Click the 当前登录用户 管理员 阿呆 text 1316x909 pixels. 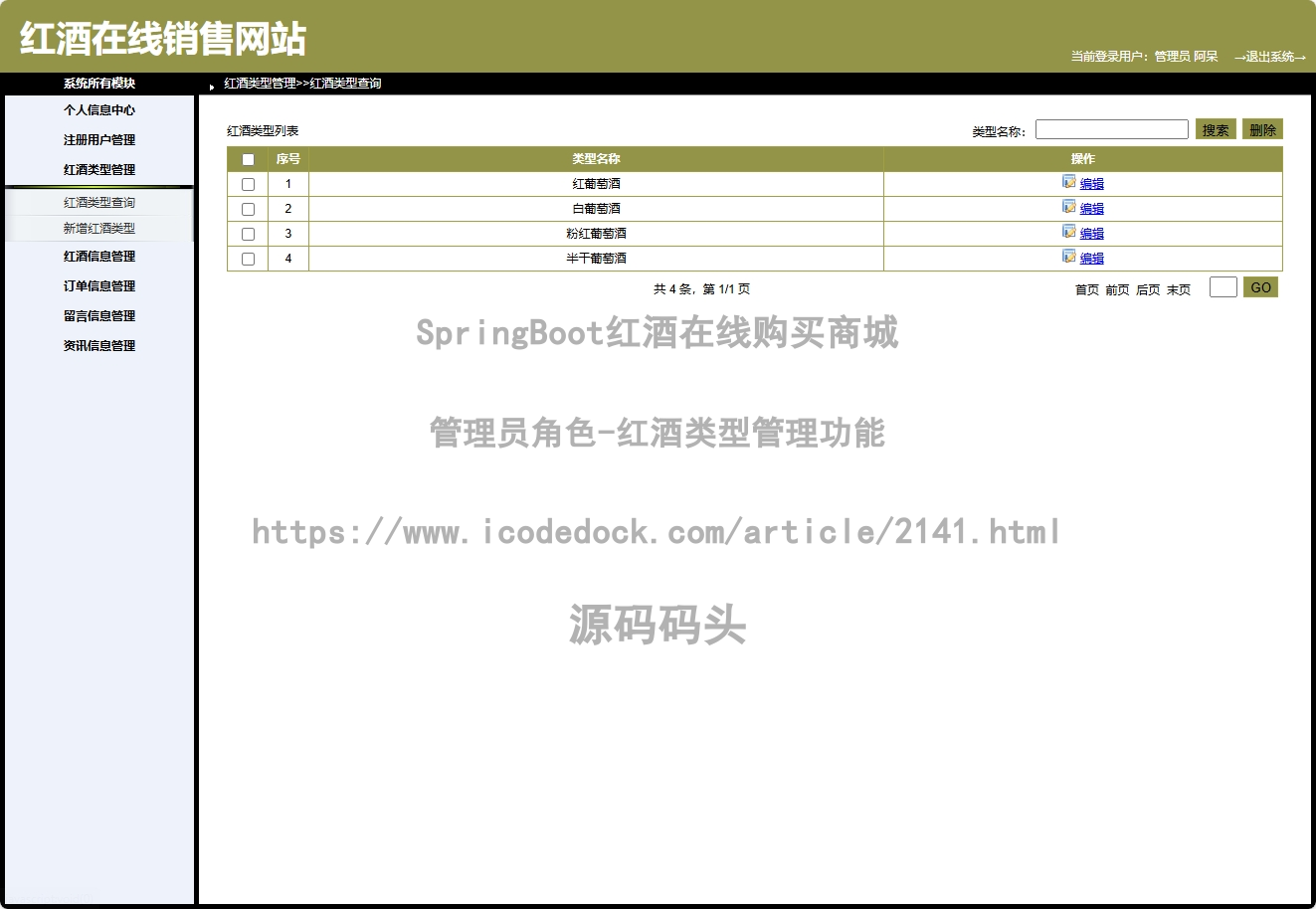point(1144,57)
